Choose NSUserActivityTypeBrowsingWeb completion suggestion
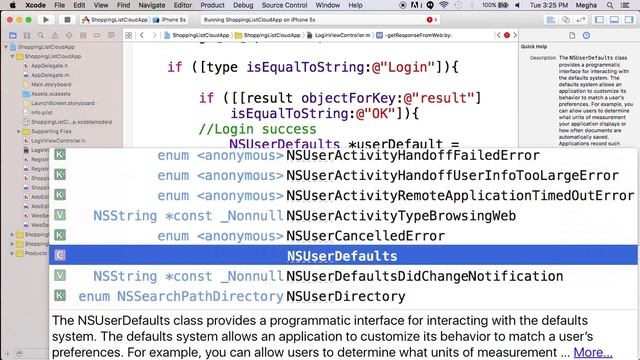The image size is (640, 360). [343, 216]
